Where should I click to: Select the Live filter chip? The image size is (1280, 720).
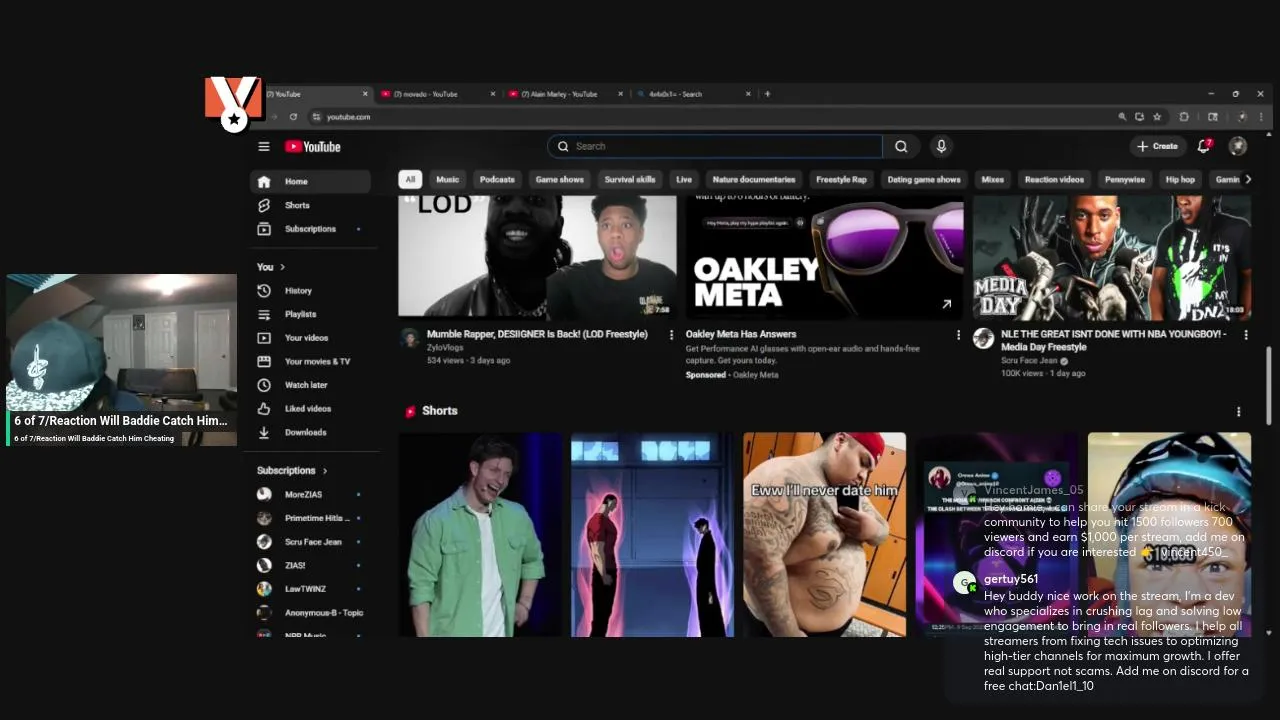684,179
